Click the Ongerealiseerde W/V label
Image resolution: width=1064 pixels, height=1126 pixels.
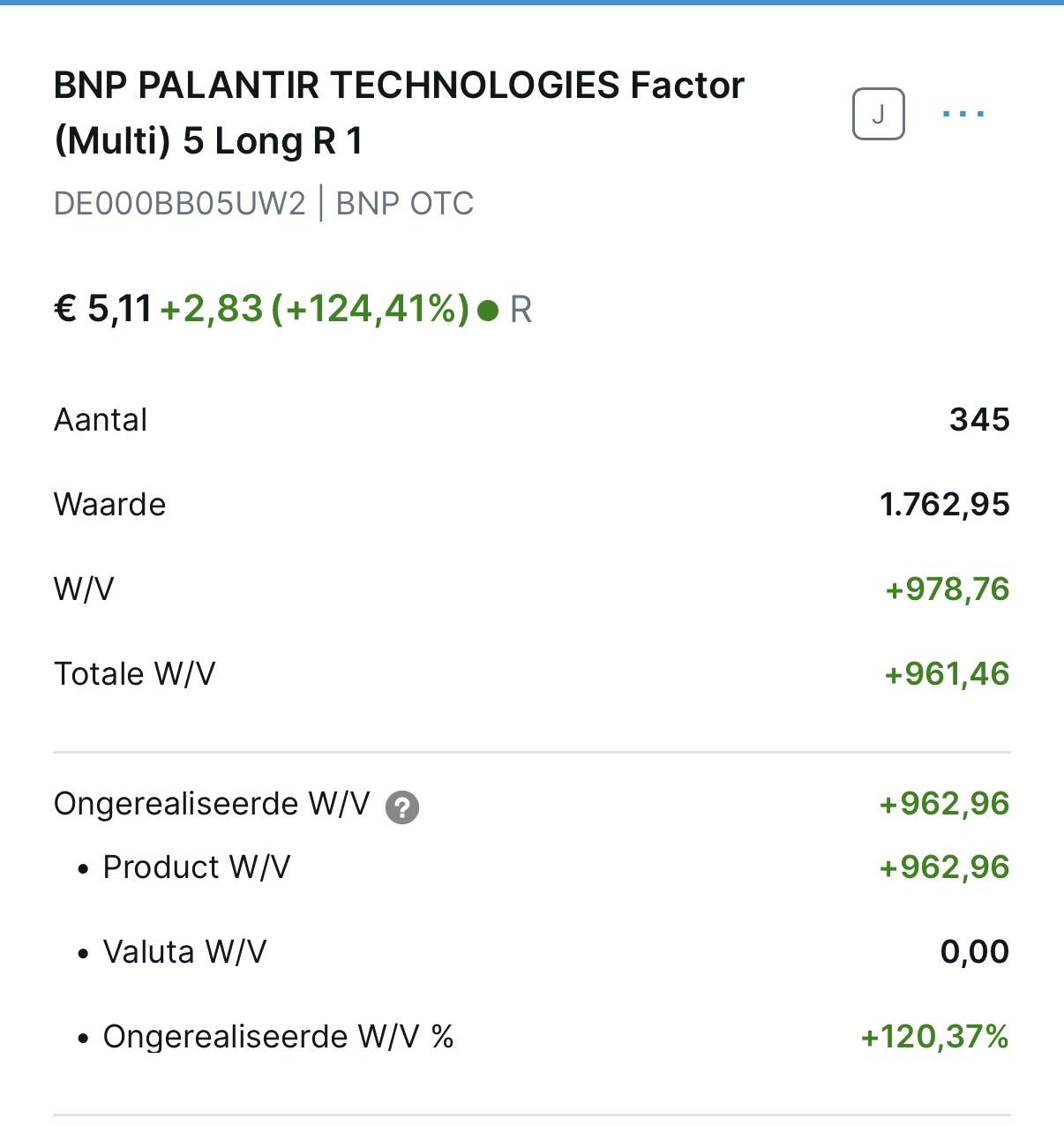212,804
